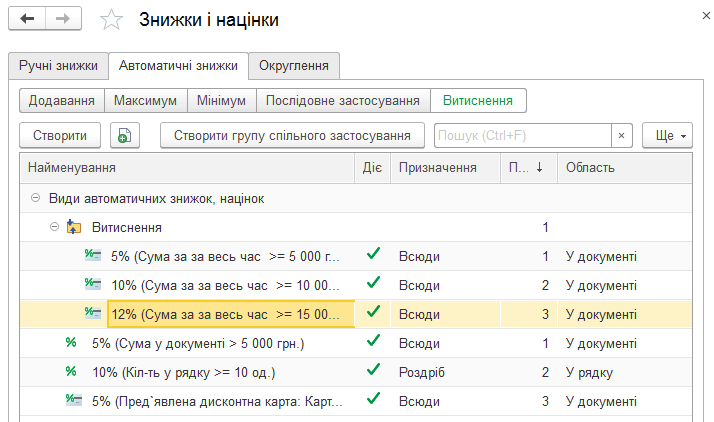Click Всюди in the дисконтна карта row
Image resolution: width=714 pixels, height=422 pixels.
pyautogui.click(x=419, y=402)
